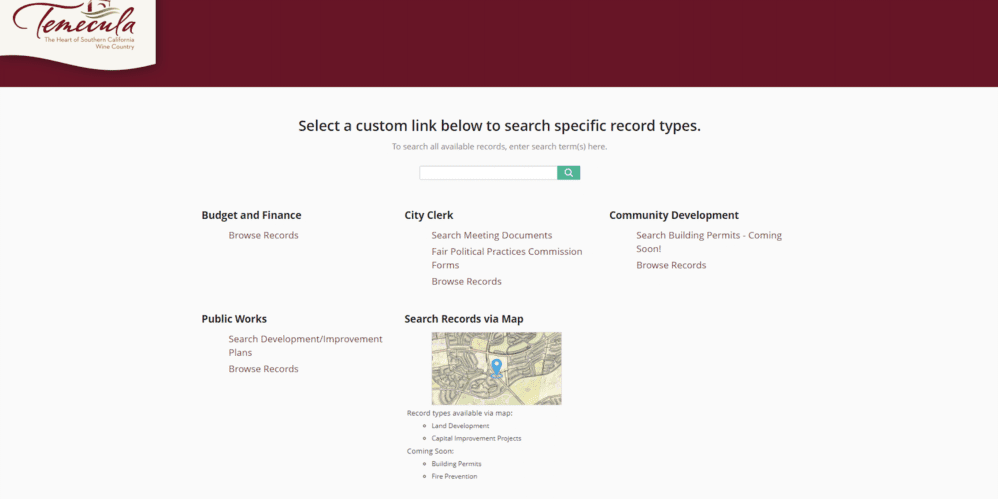Select Capital Improvement Projects list item
The height and width of the screenshot is (499, 998).
[476, 438]
